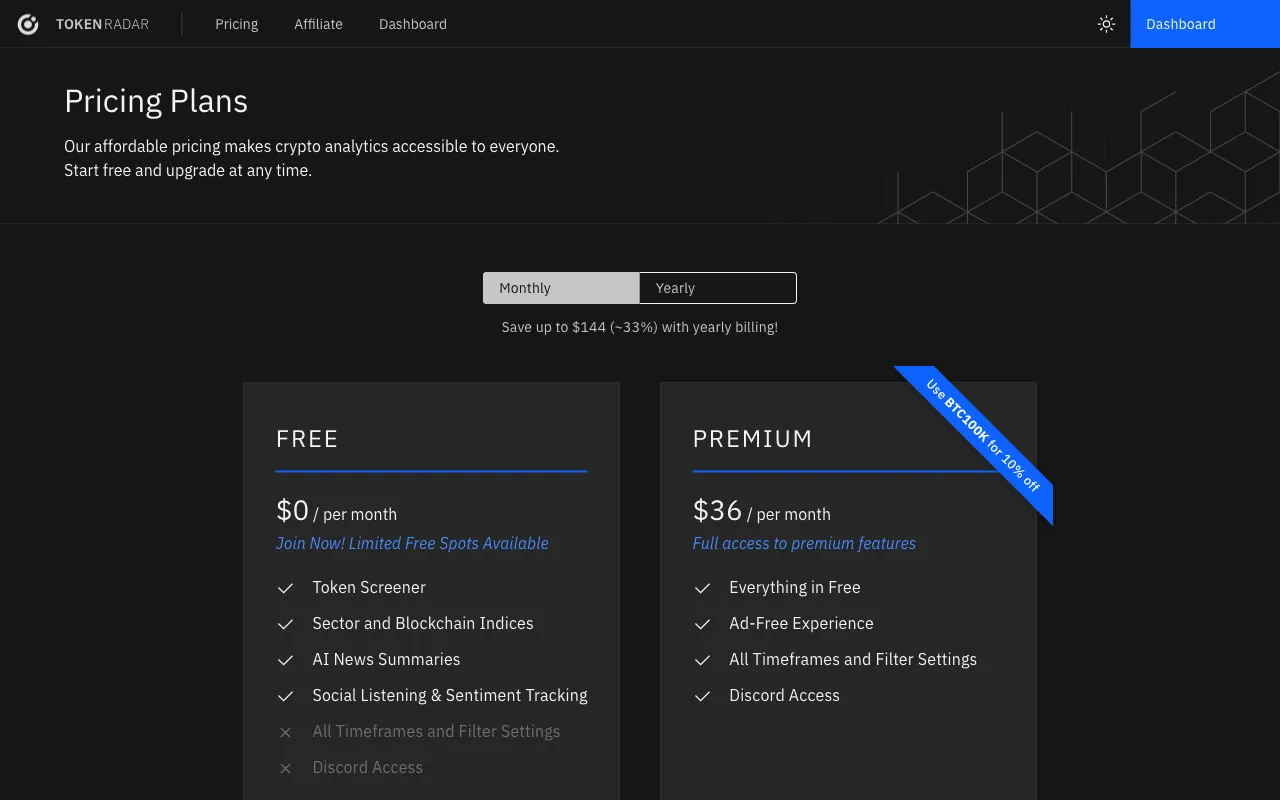The image size is (1280, 800).
Task: Click 'Ad-Free Experience' feature text
Action: pyautogui.click(x=801, y=623)
